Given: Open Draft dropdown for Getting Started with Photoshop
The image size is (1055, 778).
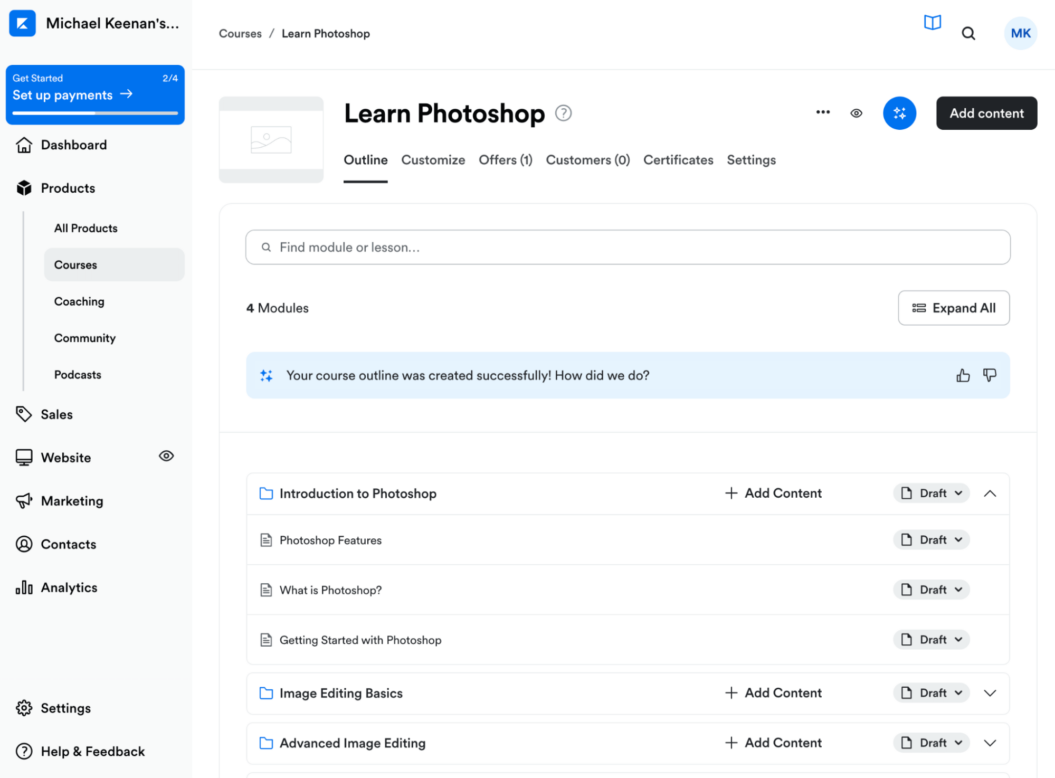Looking at the screenshot, I should coord(931,639).
